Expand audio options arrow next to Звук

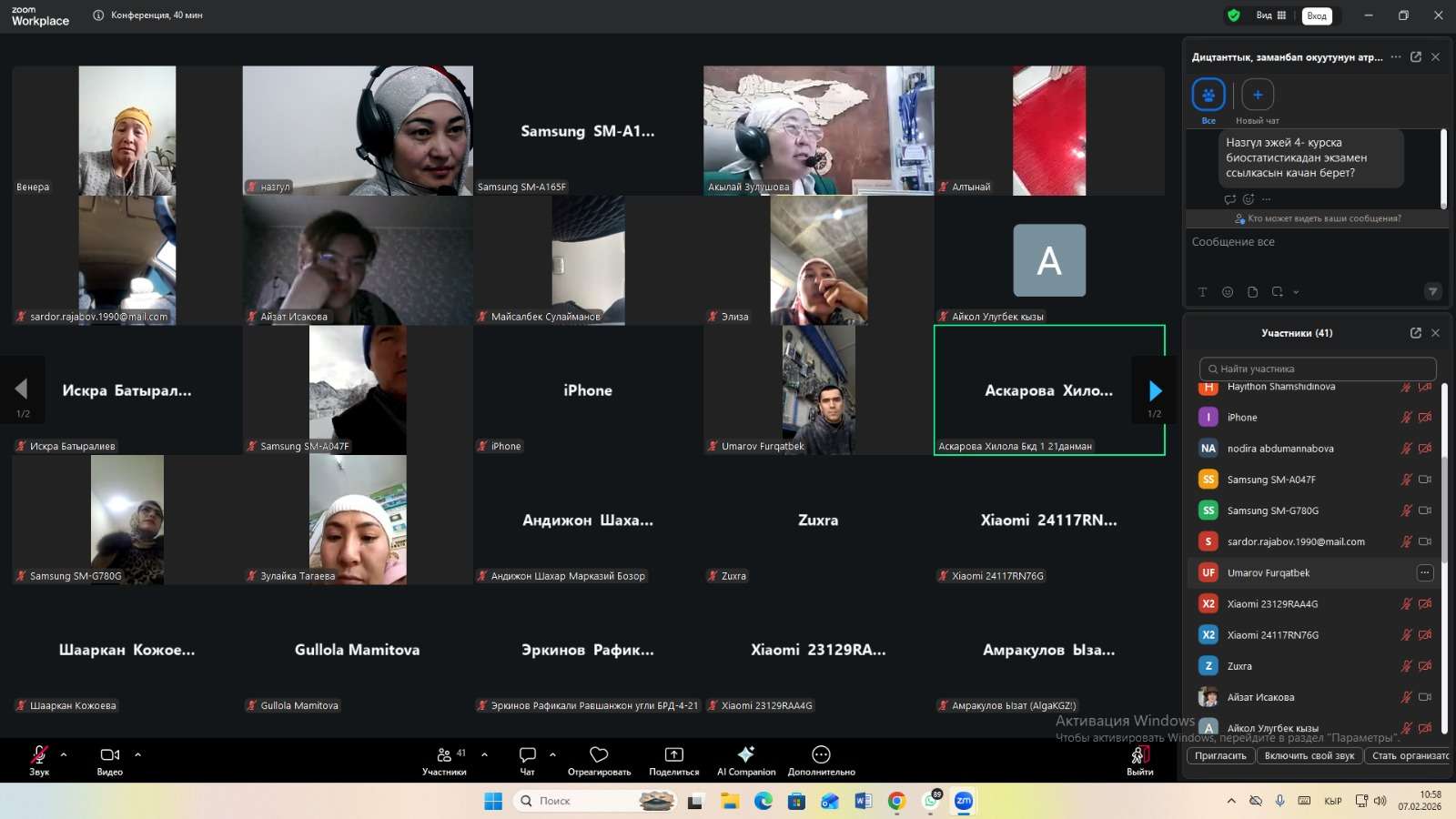(64, 754)
